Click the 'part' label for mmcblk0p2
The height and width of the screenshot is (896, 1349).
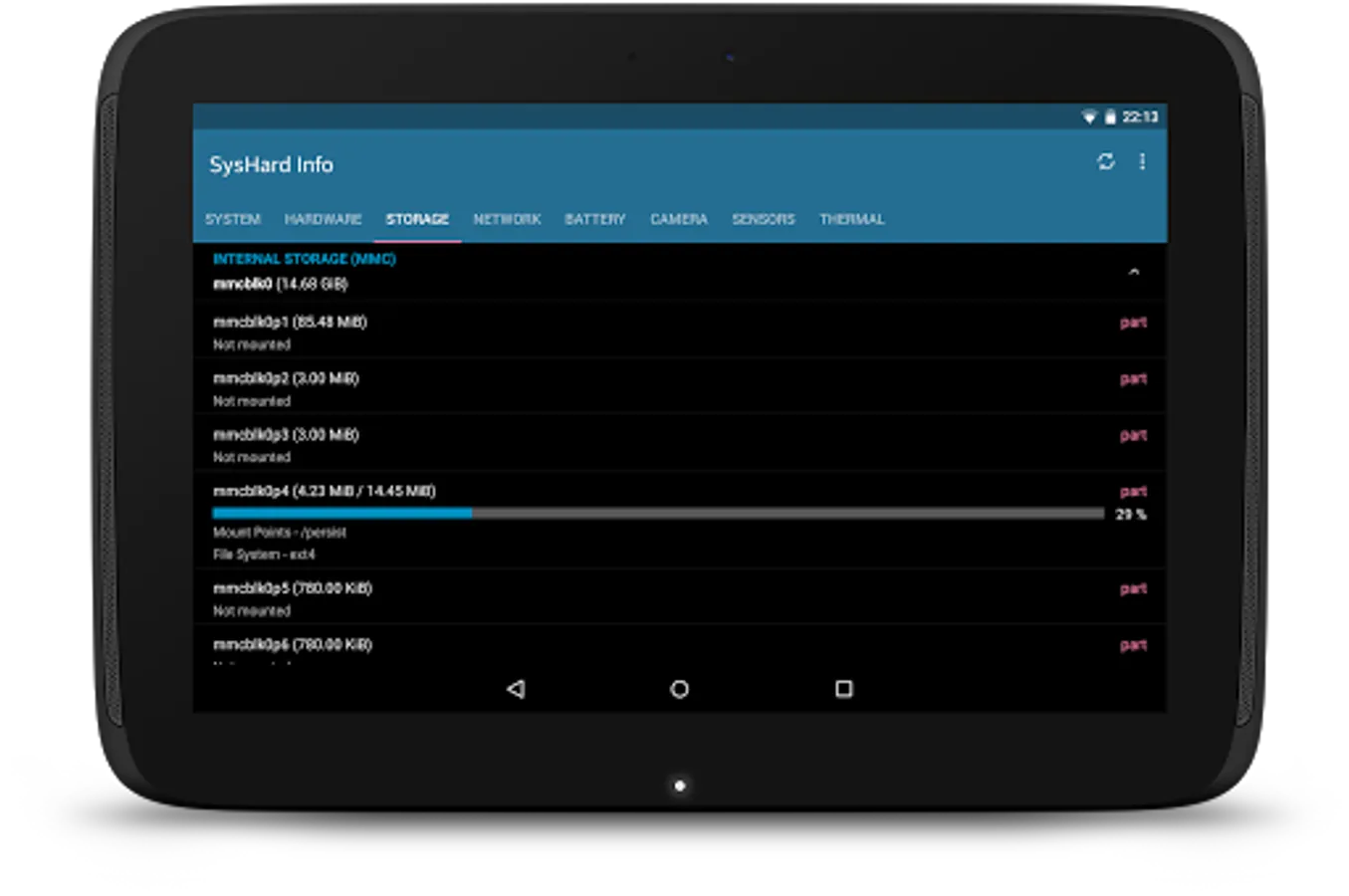click(1133, 379)
